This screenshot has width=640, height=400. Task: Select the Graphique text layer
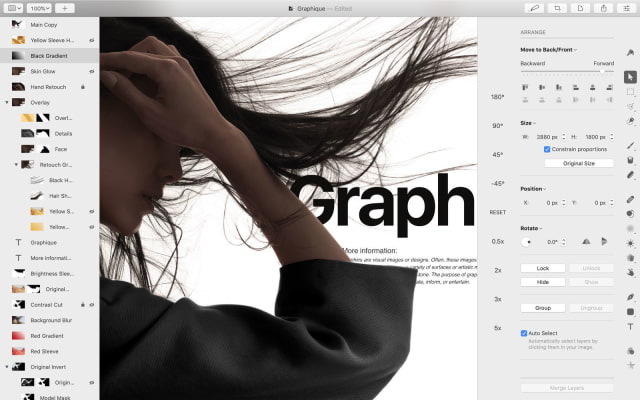click(44, 242)
